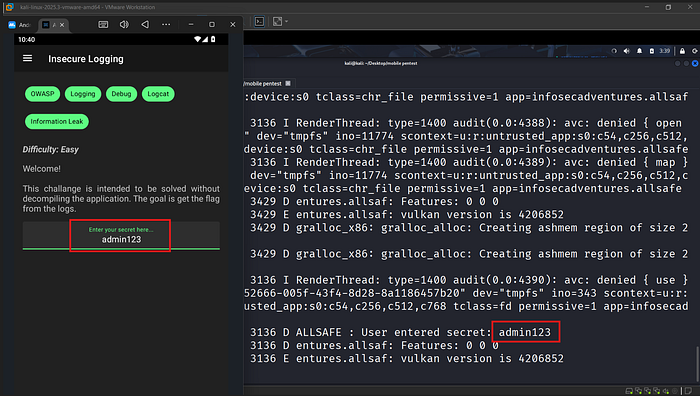The width and height of the screenshot is (700, 396).
Task: Click the Logcat tag chip
Action: point(158,94)
